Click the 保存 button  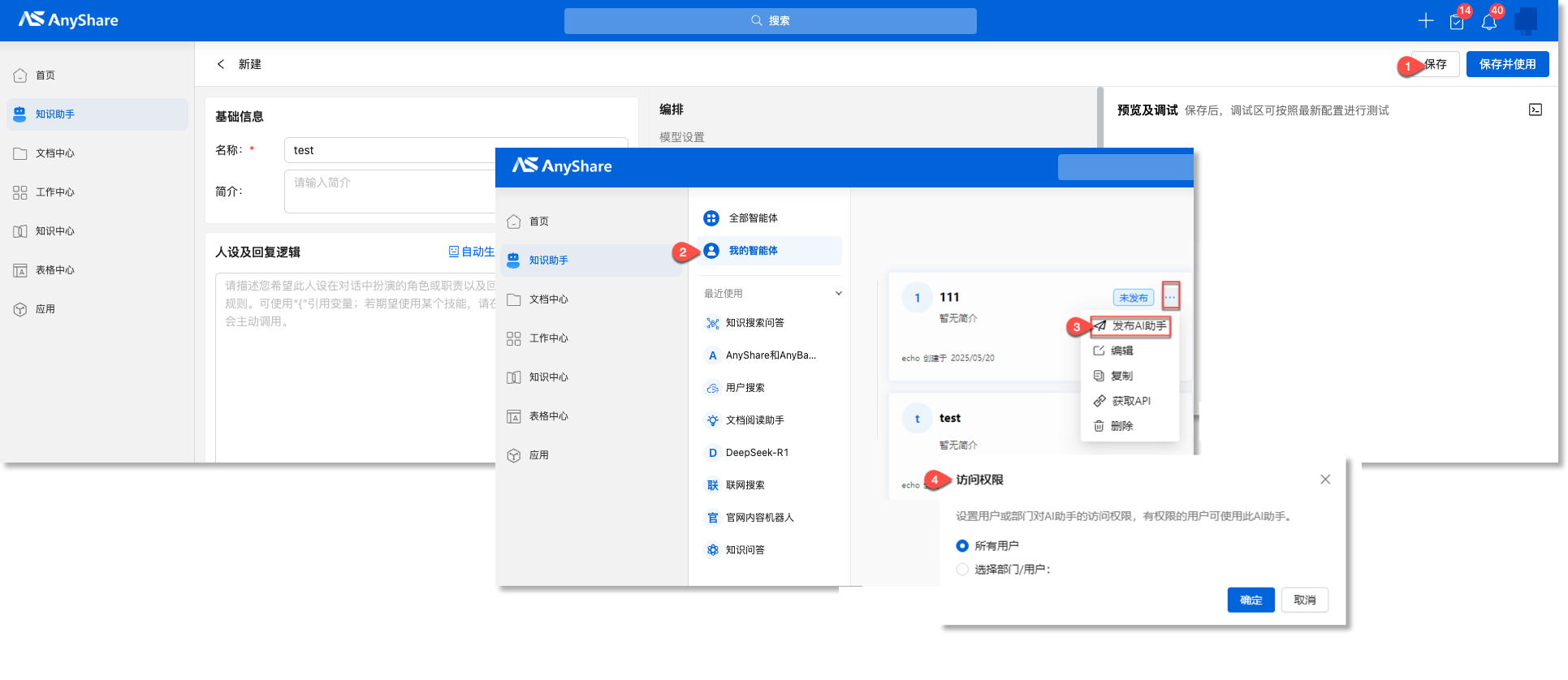(x=1435, y=64)
